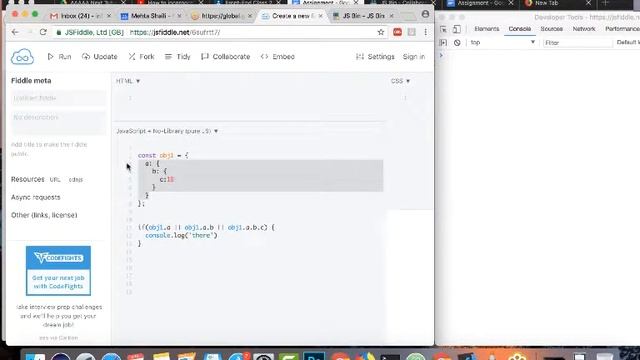Open the Default levels dropdown in DevTools

628,42
